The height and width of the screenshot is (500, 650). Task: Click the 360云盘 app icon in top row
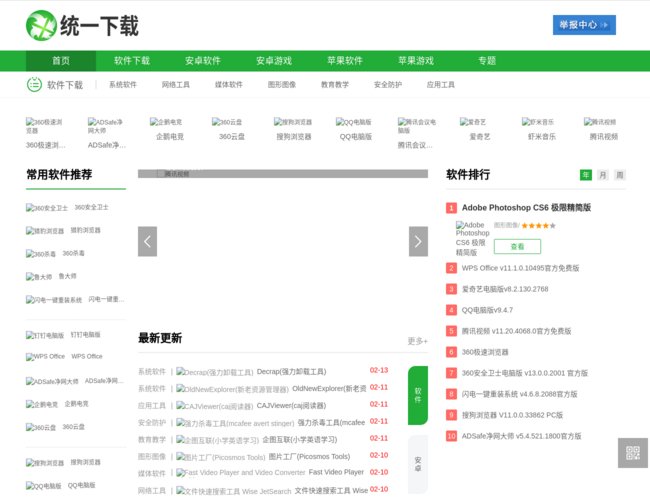click(x=227, y=122)
